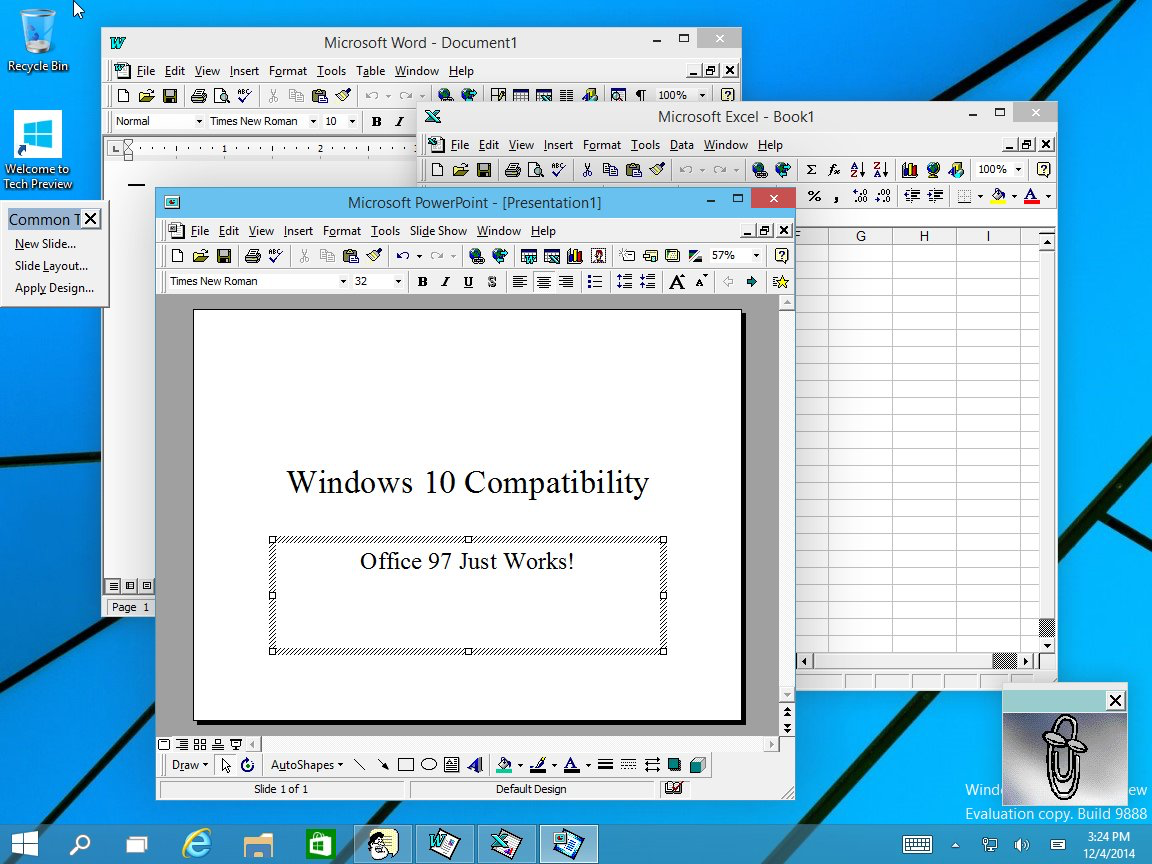Viewport: 1152px width, 864px height.
Task: Click New Slide in Common Tasks
Action: pos(45,244)
